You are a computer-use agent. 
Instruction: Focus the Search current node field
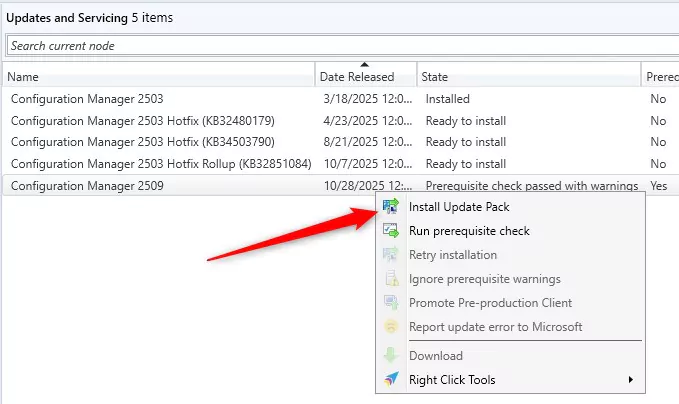[x=342, y=45]
